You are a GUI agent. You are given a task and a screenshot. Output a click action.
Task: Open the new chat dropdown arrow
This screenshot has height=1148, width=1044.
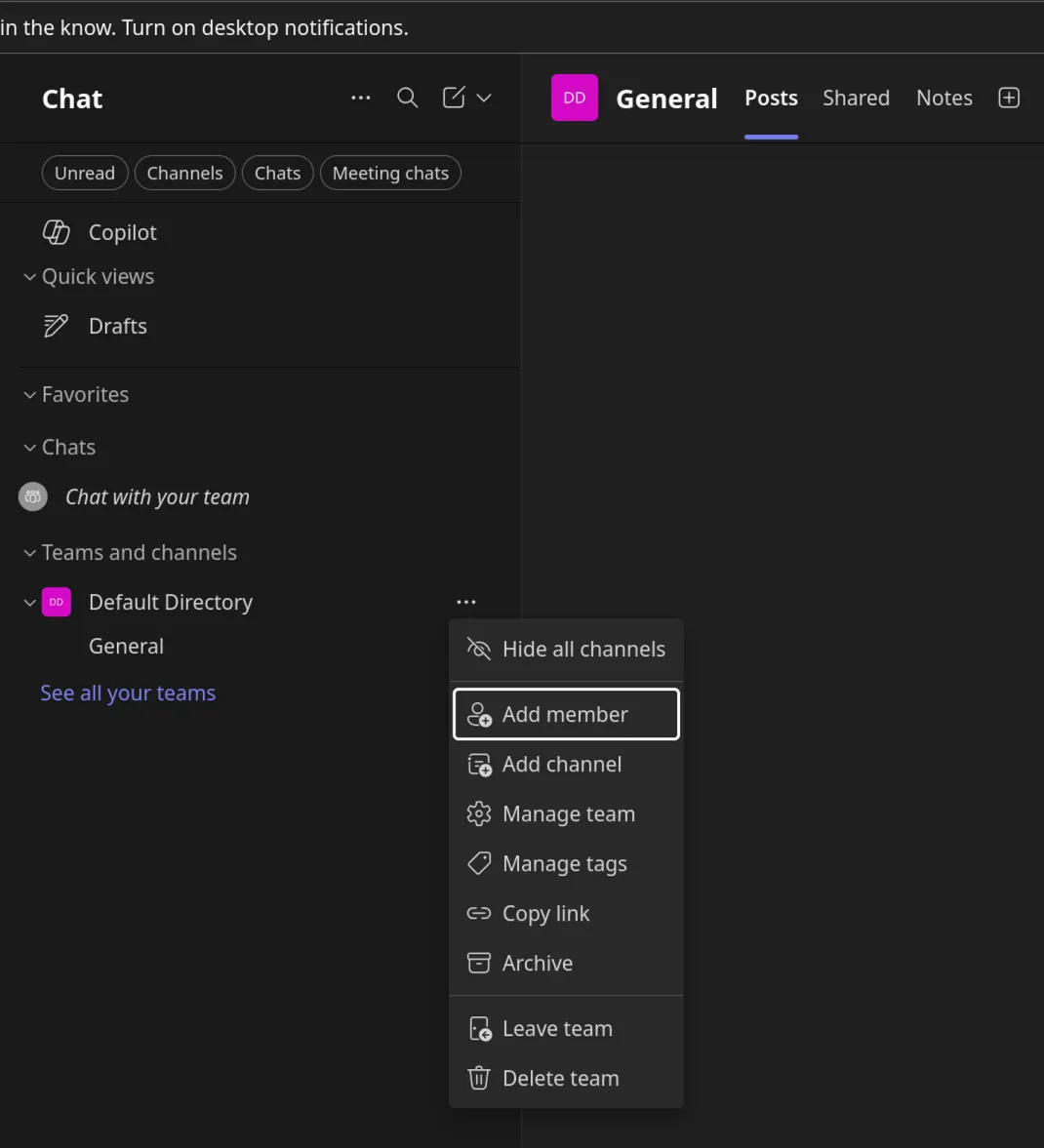point(484,98)
